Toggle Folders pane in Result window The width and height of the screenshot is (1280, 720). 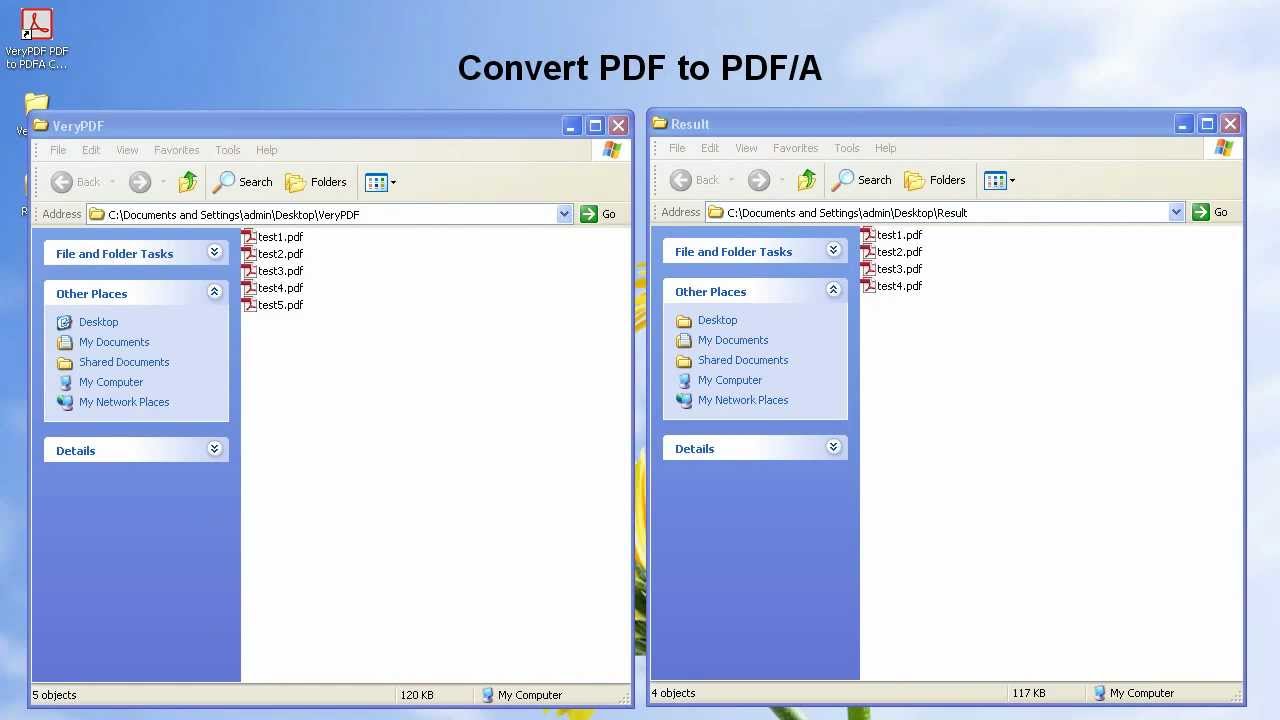point(935,180)
